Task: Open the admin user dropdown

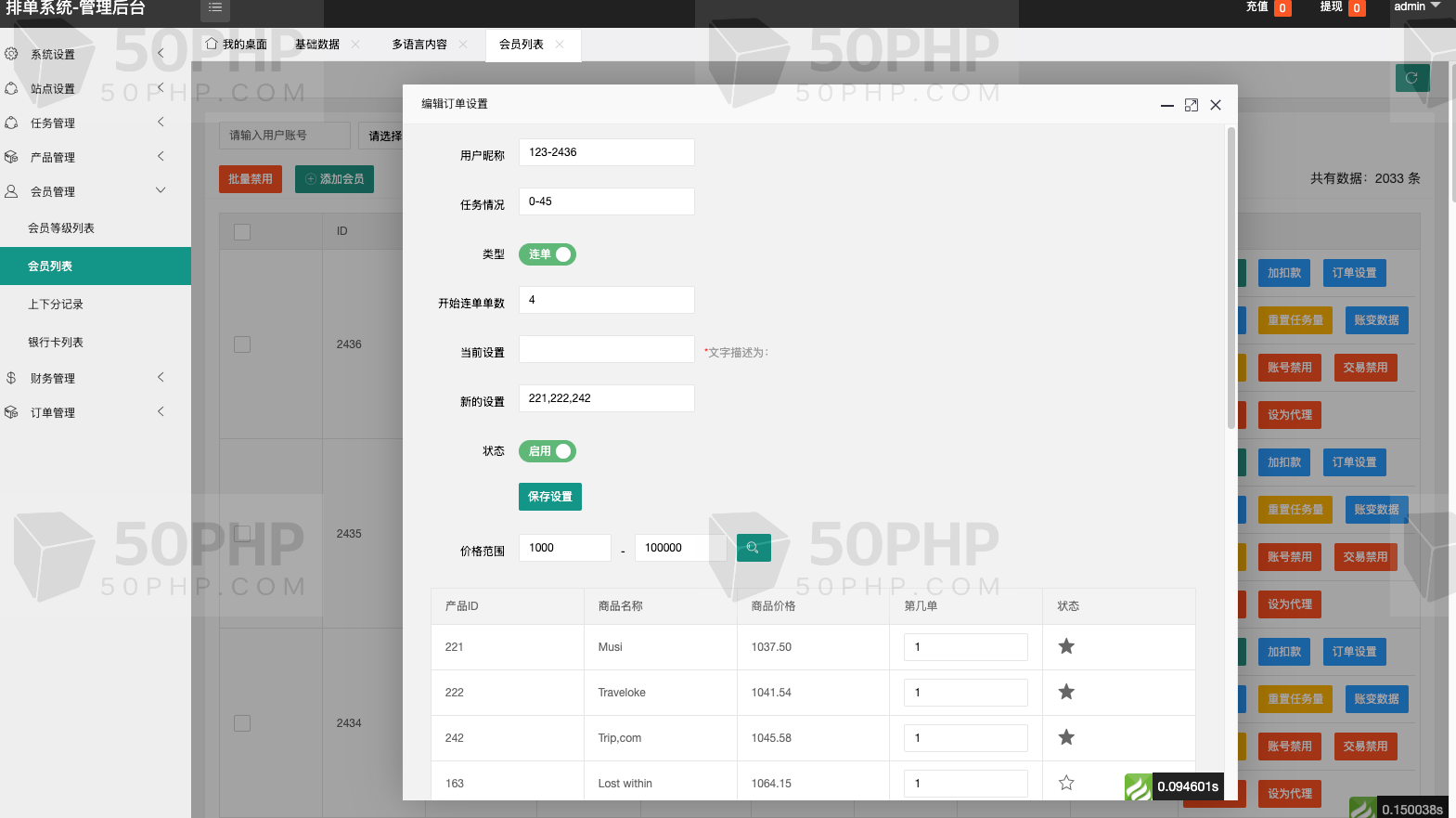Action: tap(1416, 7)
